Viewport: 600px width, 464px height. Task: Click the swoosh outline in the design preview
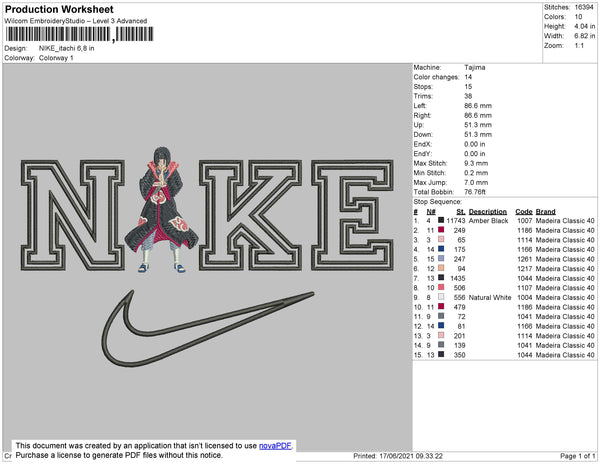(208, 328)
